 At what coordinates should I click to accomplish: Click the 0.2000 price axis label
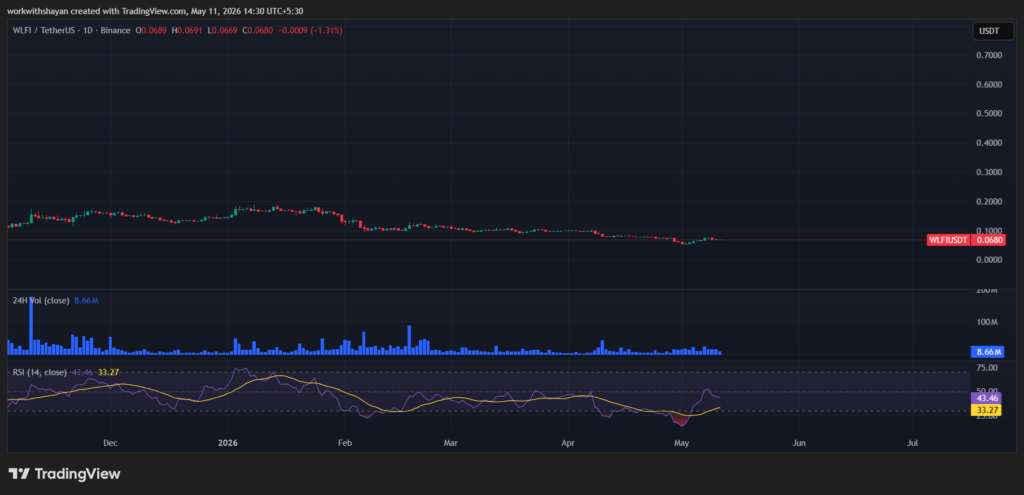click(x=987, y=202)
